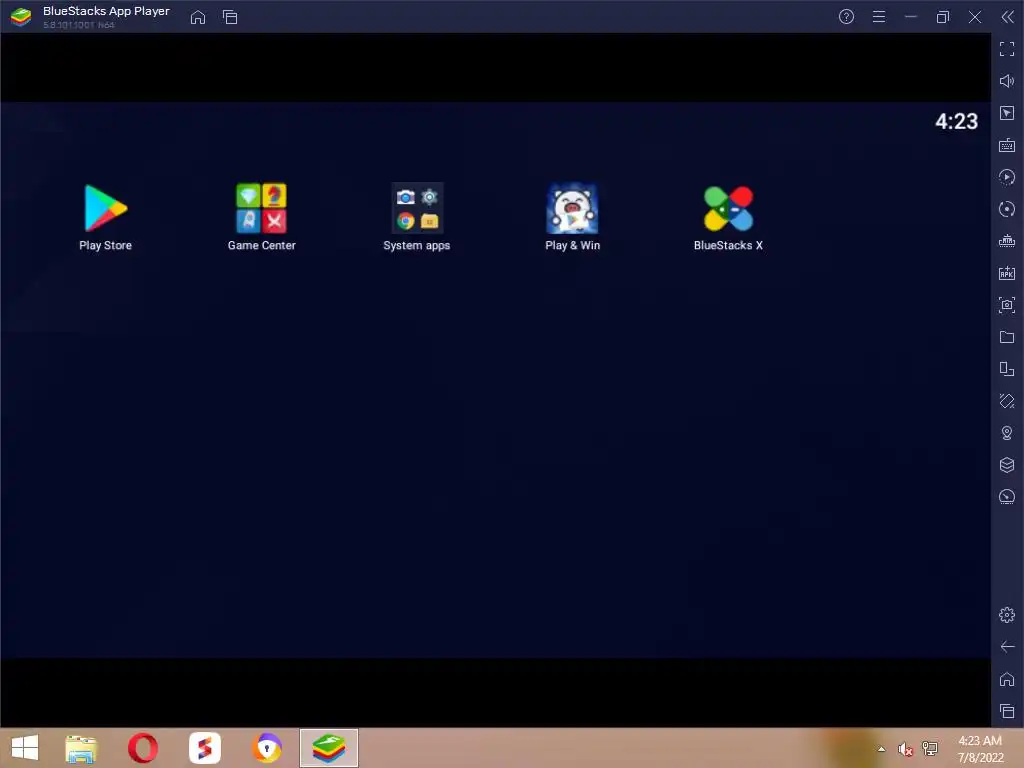Click the sync operations circular icon
Screen dimensions: 1024x768
pyautogui.click(x=1007, y=209)
